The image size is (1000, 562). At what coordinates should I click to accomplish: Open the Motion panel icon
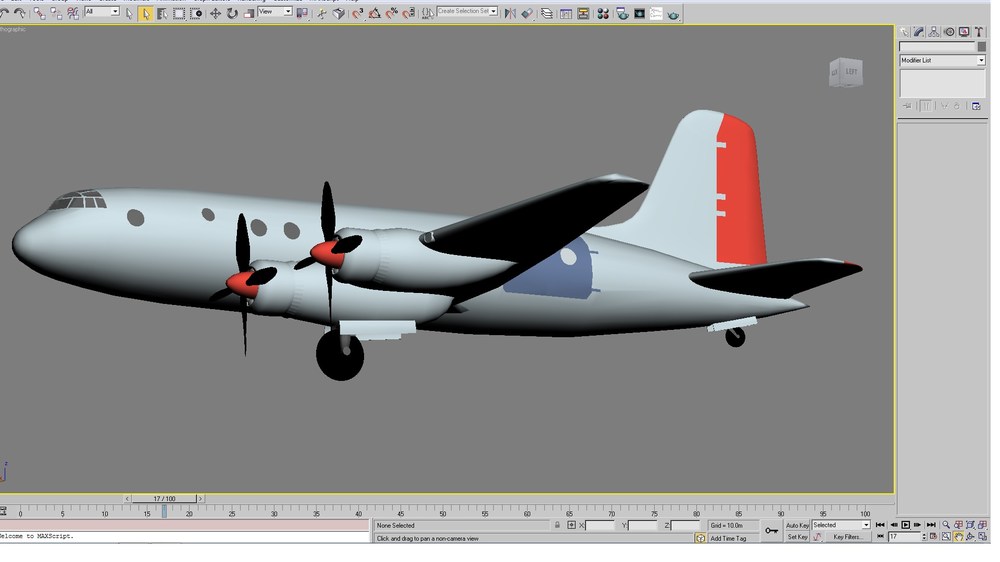pyautogui.click(x=949, y=31)
